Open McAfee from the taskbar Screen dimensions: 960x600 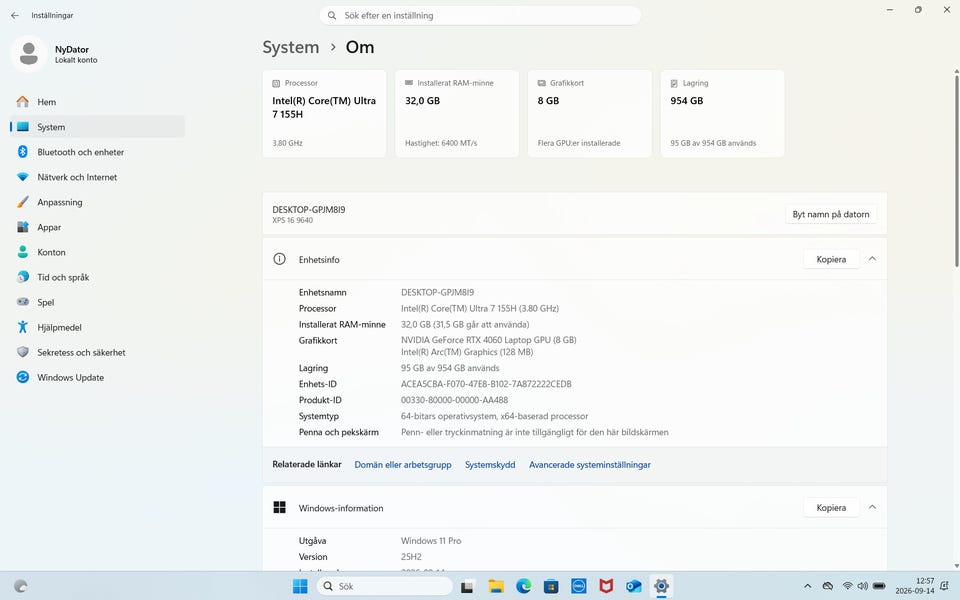tap(606, 586)
